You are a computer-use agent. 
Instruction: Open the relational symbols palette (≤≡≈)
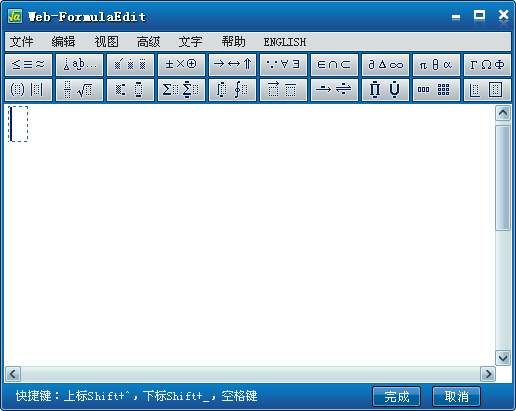click(29, 64)
